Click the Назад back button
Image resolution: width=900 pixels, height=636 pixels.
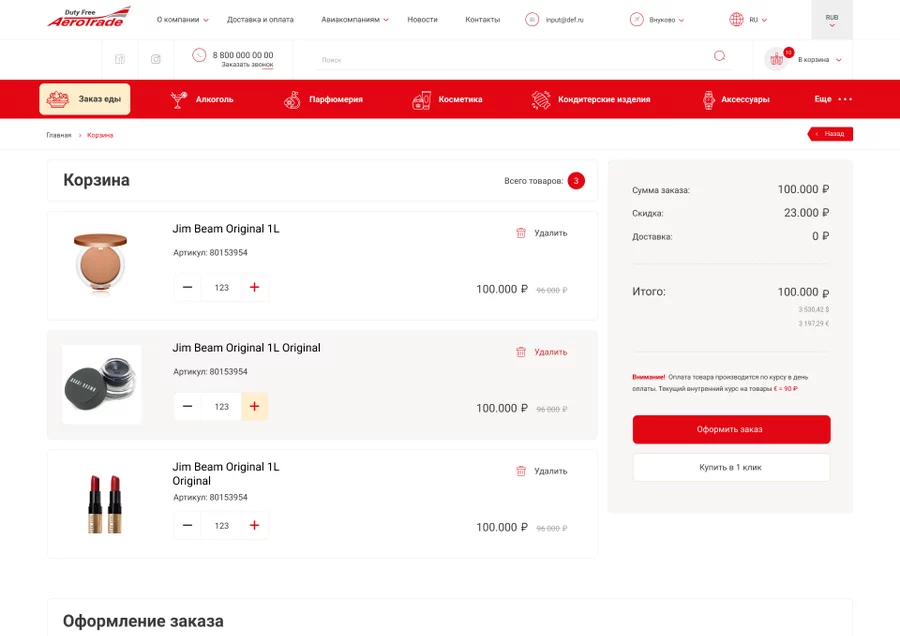tap(831, 134)
